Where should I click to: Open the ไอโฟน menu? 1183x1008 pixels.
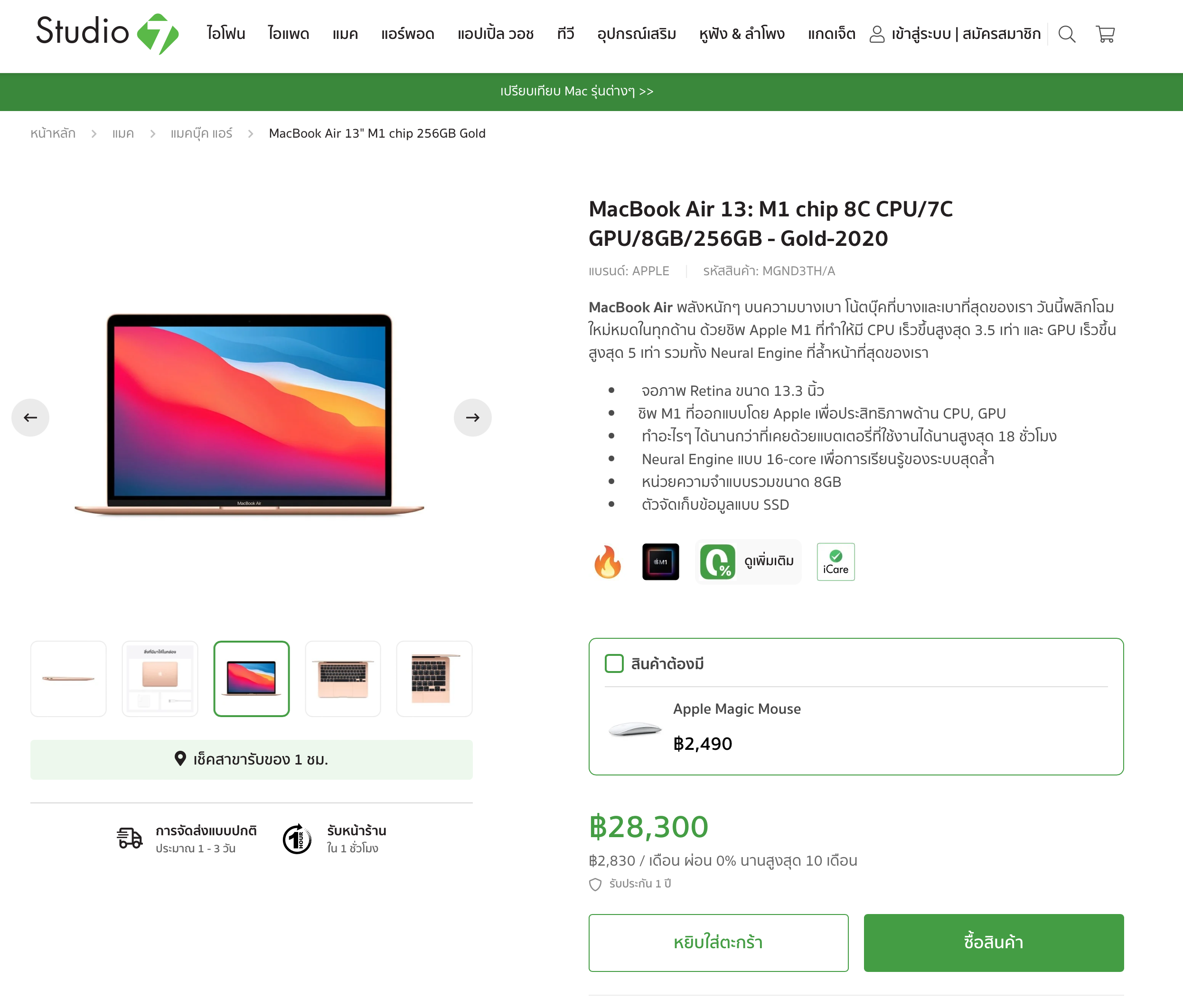[226, 34]
